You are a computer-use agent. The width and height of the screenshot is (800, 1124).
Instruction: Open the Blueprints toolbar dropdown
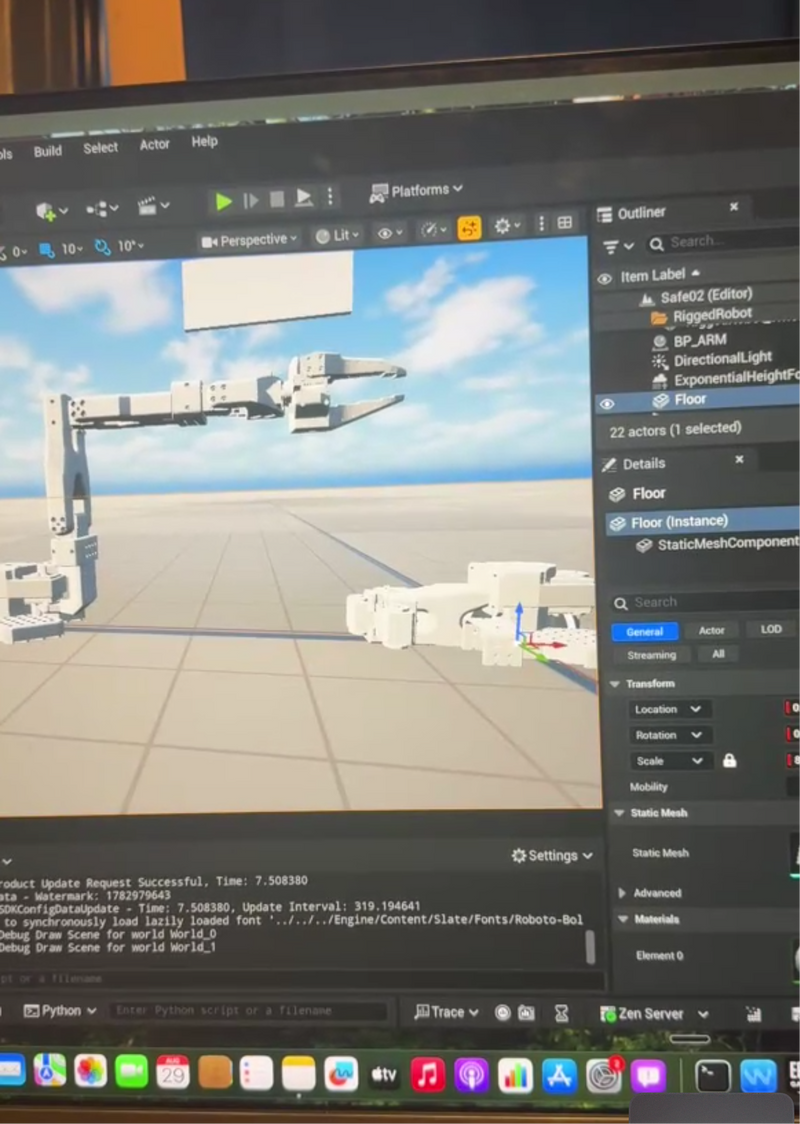click(102, 209)
